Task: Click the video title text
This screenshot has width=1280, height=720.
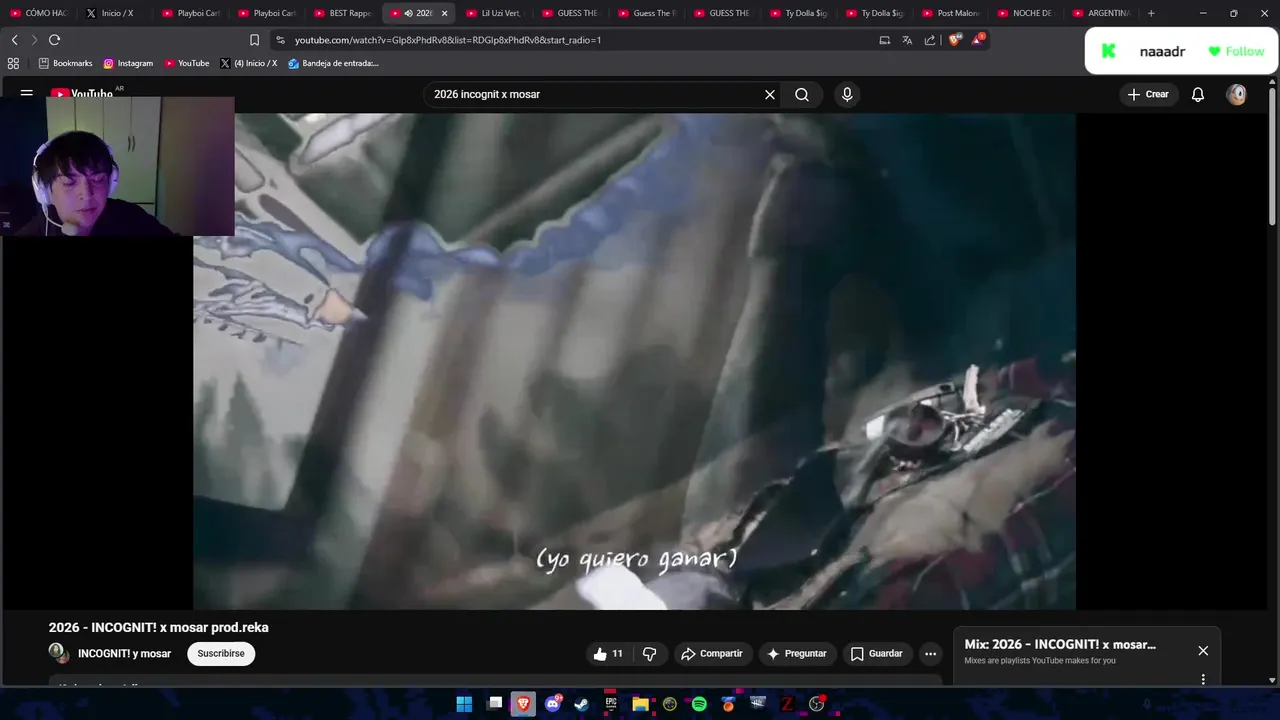Action: (x=159, y=628)
